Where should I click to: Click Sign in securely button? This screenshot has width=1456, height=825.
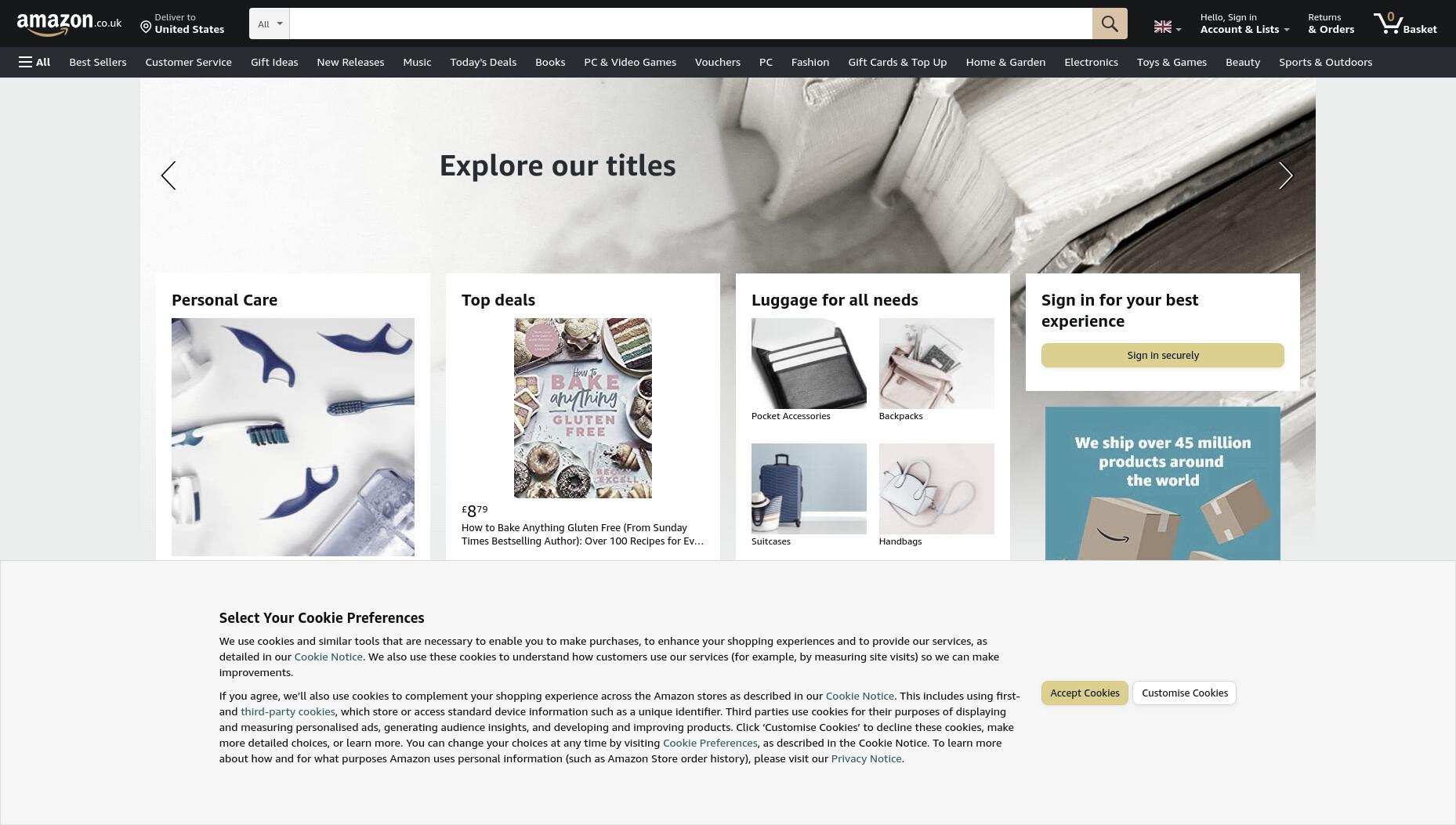pos(1163,355)
